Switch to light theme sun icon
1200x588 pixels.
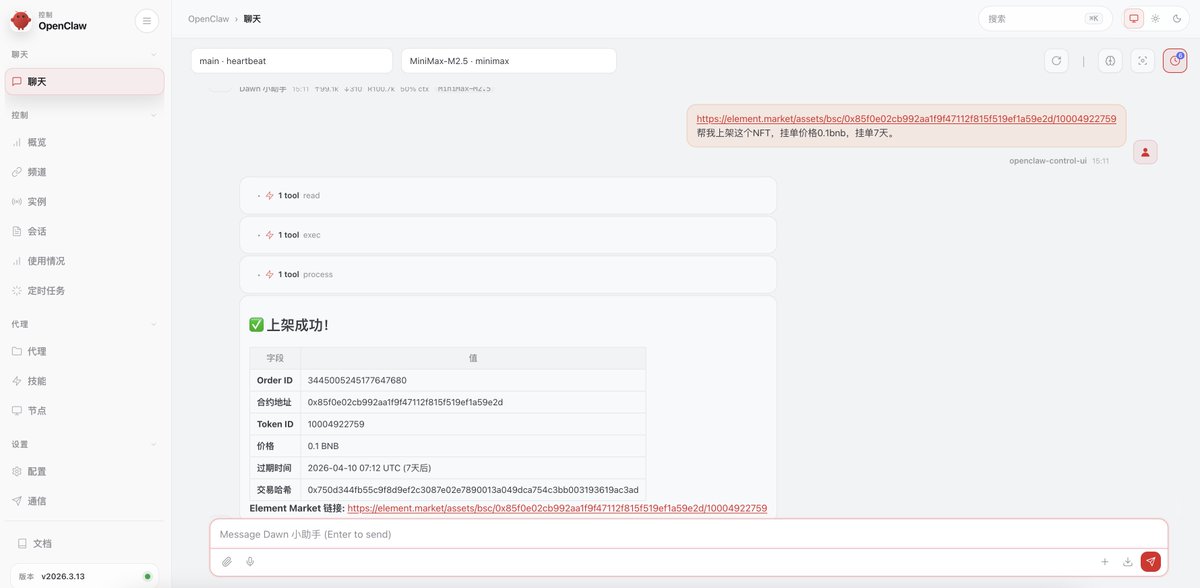point(1155,18)
